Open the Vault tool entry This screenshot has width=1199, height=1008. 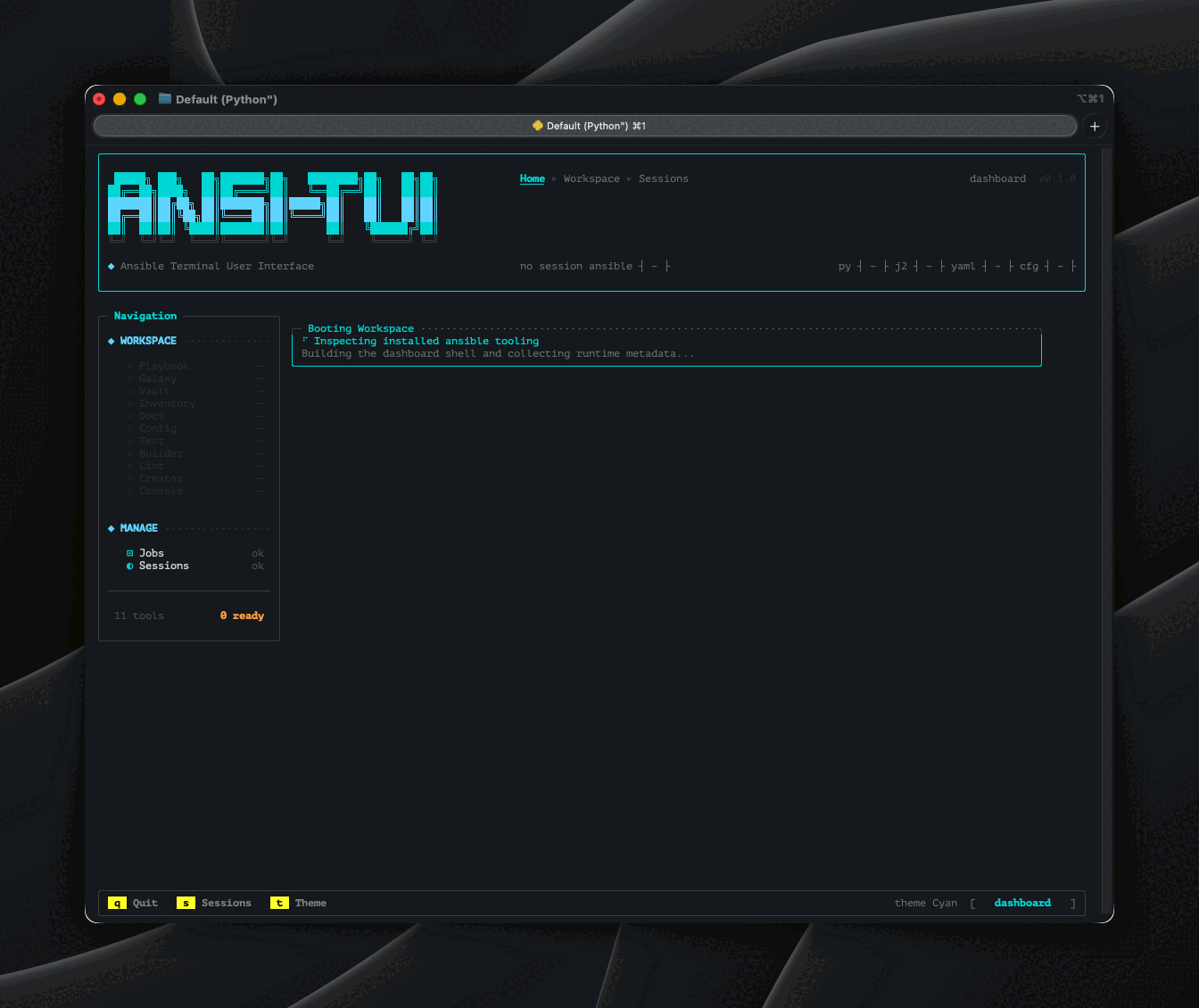[x=154, y=391]
